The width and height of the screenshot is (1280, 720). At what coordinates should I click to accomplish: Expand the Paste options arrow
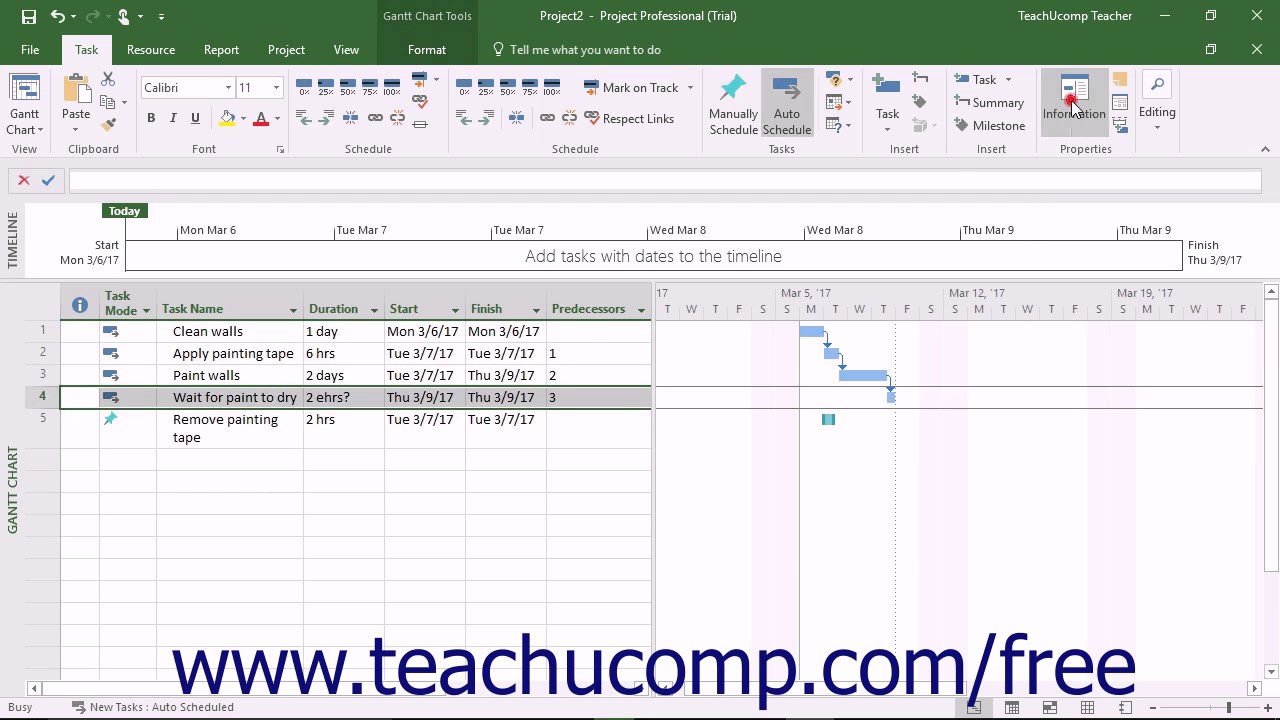tap(76, 130)
